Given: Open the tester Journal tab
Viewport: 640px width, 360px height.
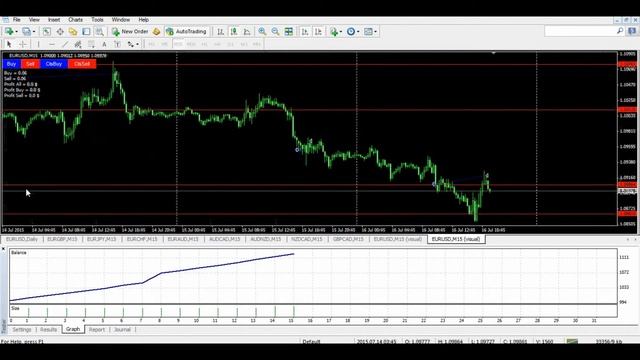Looking at the screenshot, I should pyautogui.click(x=122, y=329).
